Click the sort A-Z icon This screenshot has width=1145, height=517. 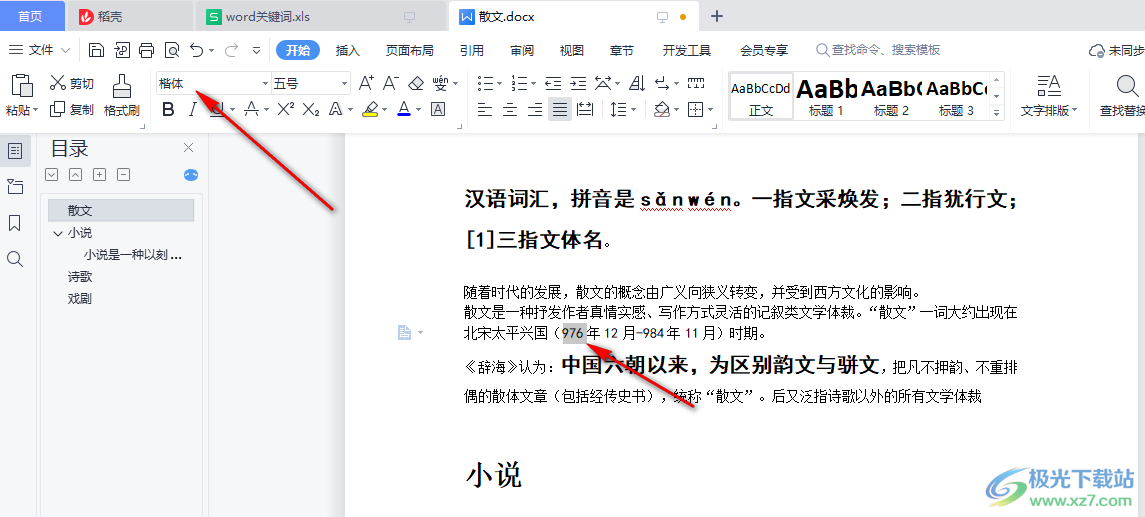(637, 83)
